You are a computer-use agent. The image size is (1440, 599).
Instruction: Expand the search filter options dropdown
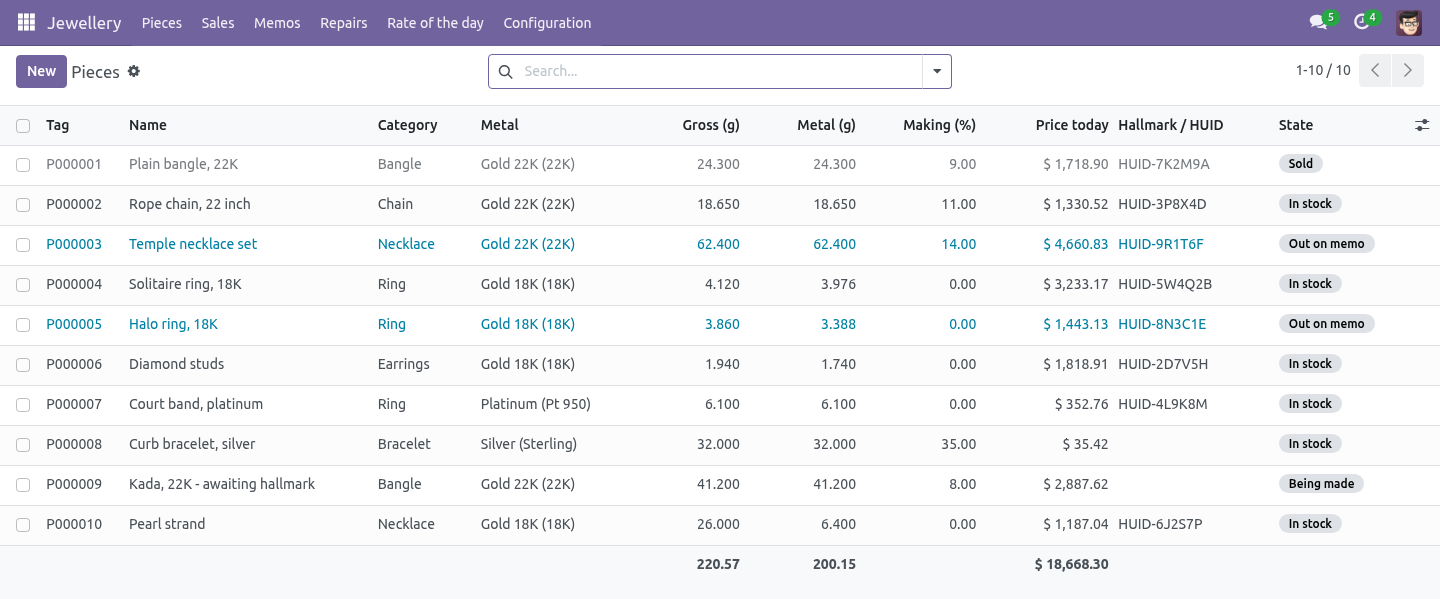(x=937, y=71)
